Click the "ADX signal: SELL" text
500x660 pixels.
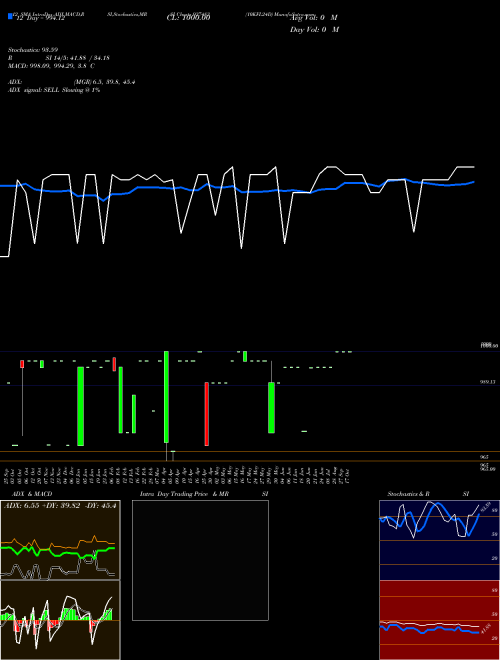[x=54, y=90]
